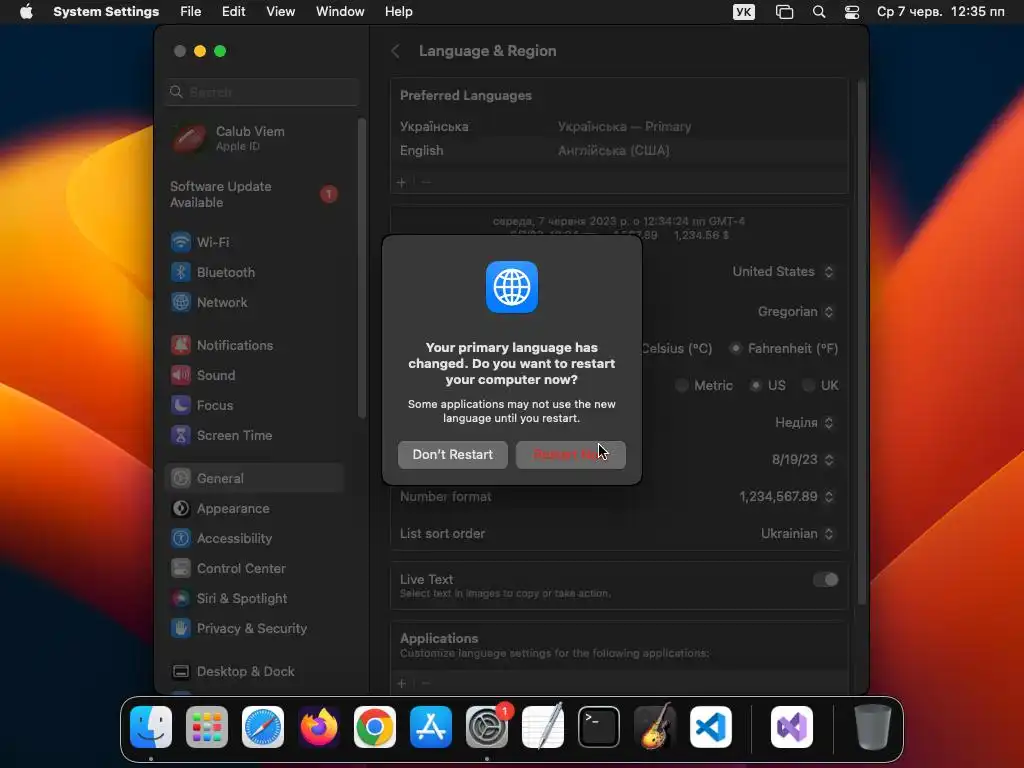This screenshot has height=768, width=1024.
Task: Open first day of week dropdown Неділя
Action: tap(804, 423)
